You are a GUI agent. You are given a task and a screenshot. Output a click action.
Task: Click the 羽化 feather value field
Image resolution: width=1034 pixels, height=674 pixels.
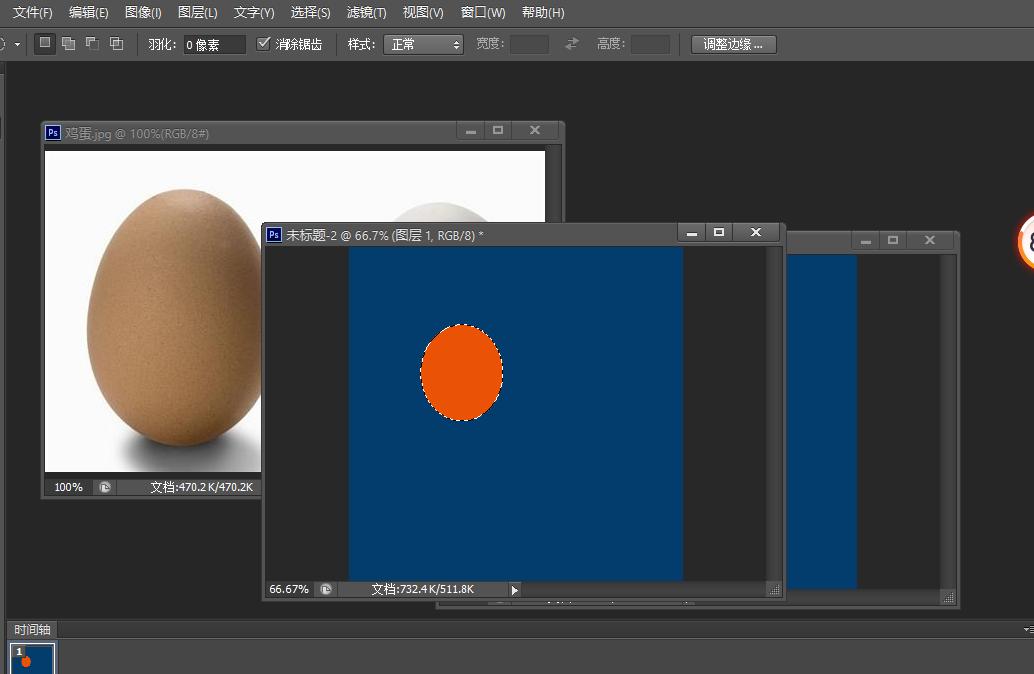coord(214,44)
